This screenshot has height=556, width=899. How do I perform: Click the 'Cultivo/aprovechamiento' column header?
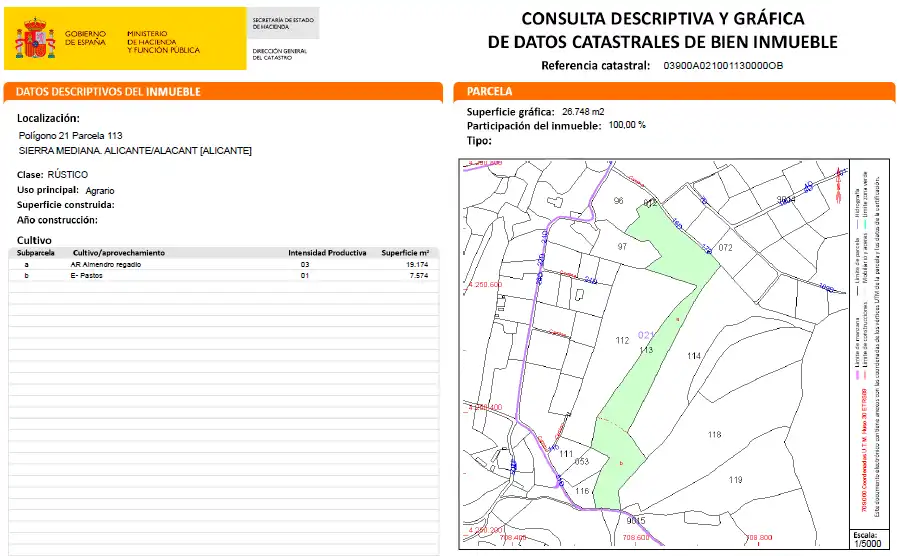click(119, 253)
